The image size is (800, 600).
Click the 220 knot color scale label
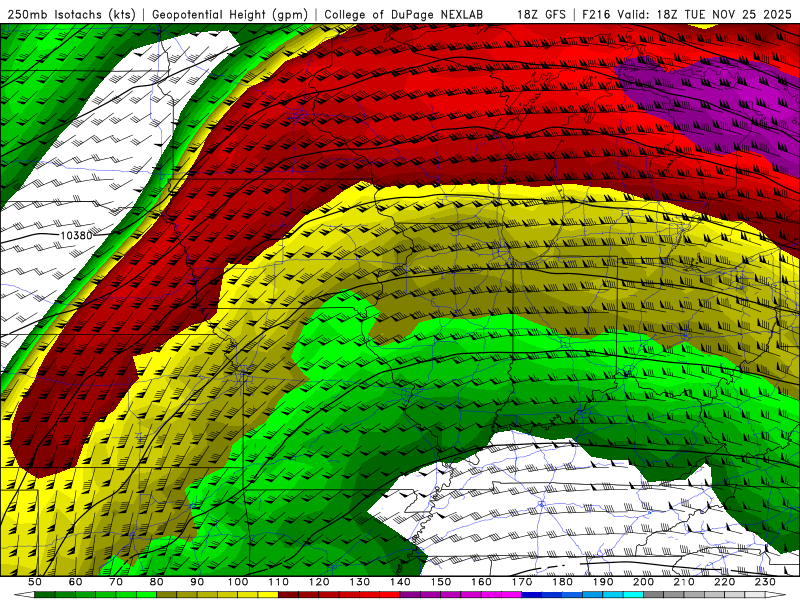tap(724, 582)
